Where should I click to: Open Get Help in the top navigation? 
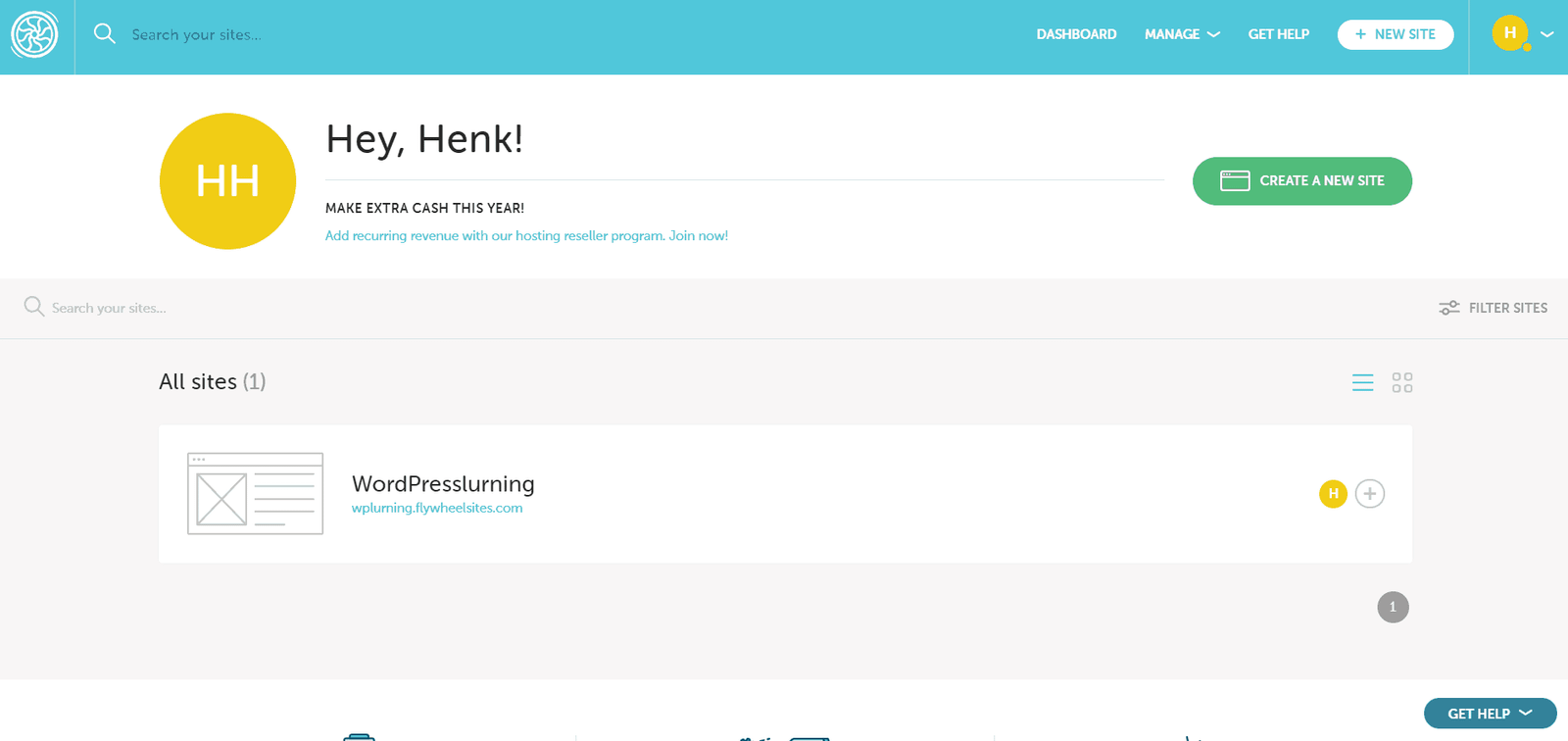(x=1278, y=34)
